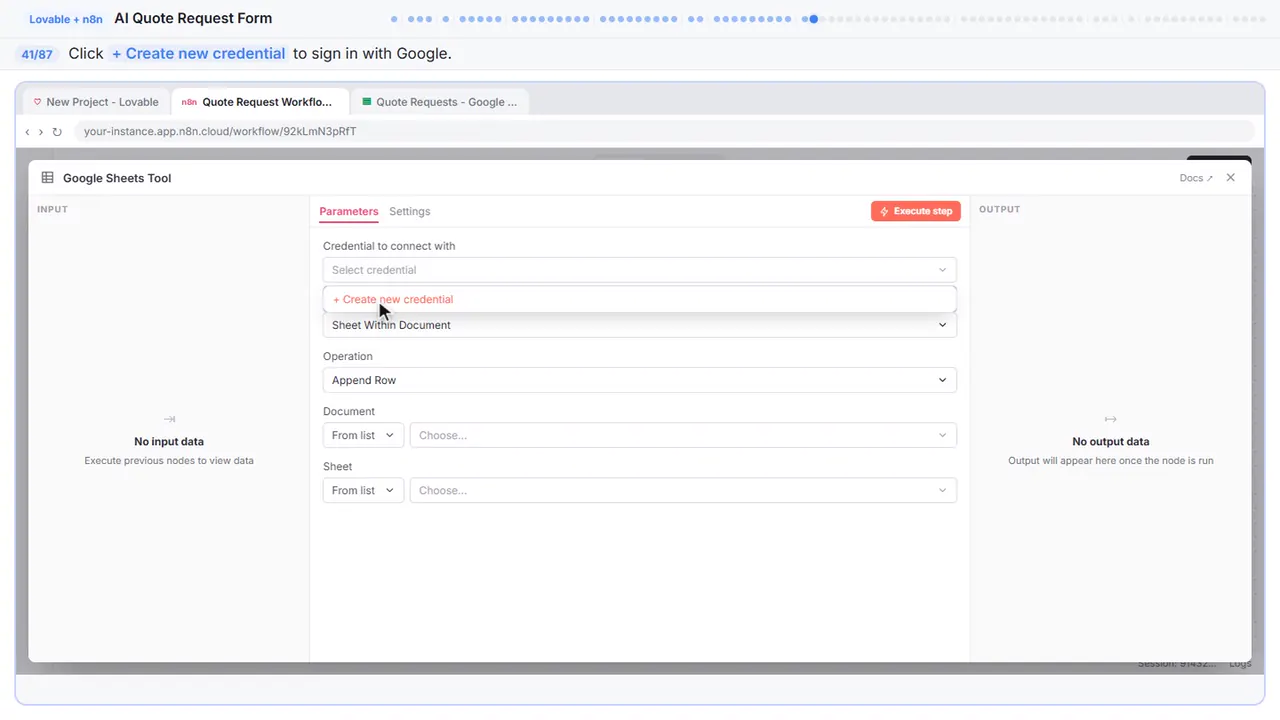Open the Sheet From list mode dropdown
1280x720 pixels.
pos(363,490)
